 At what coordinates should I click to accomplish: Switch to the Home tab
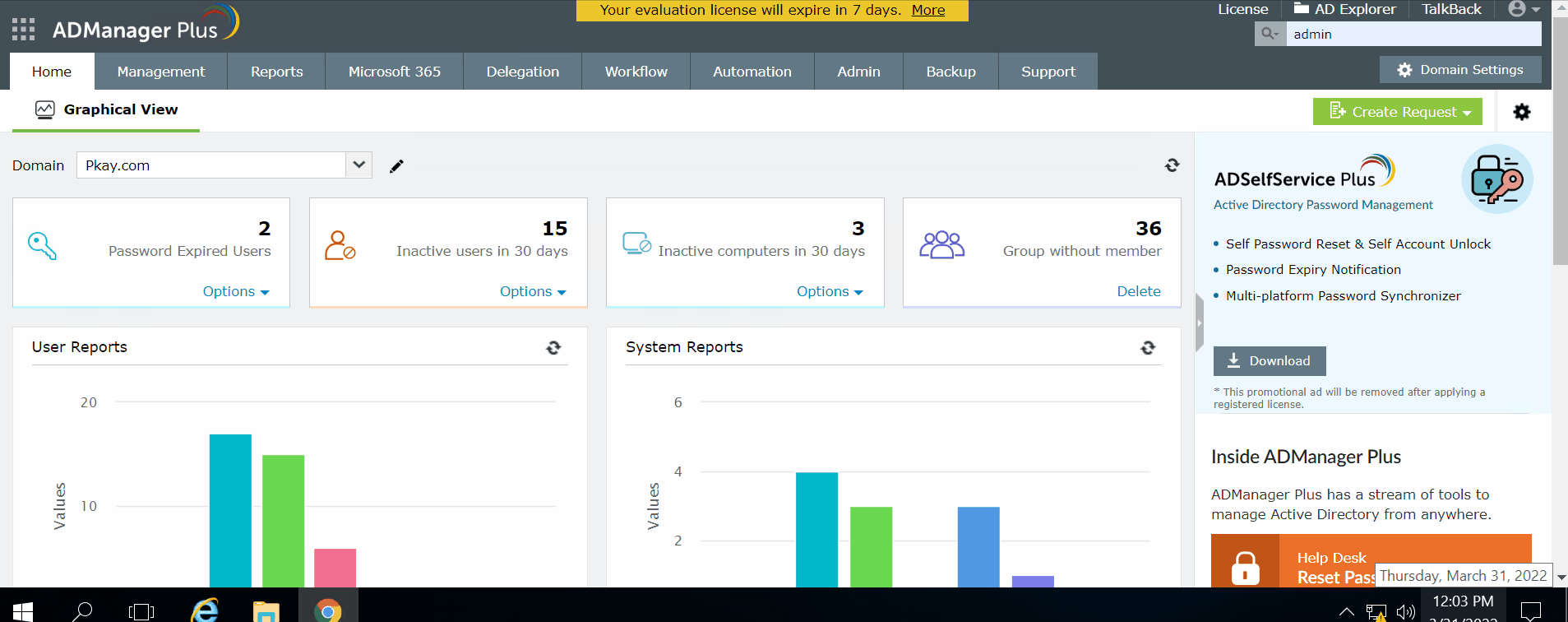[52, 72]
